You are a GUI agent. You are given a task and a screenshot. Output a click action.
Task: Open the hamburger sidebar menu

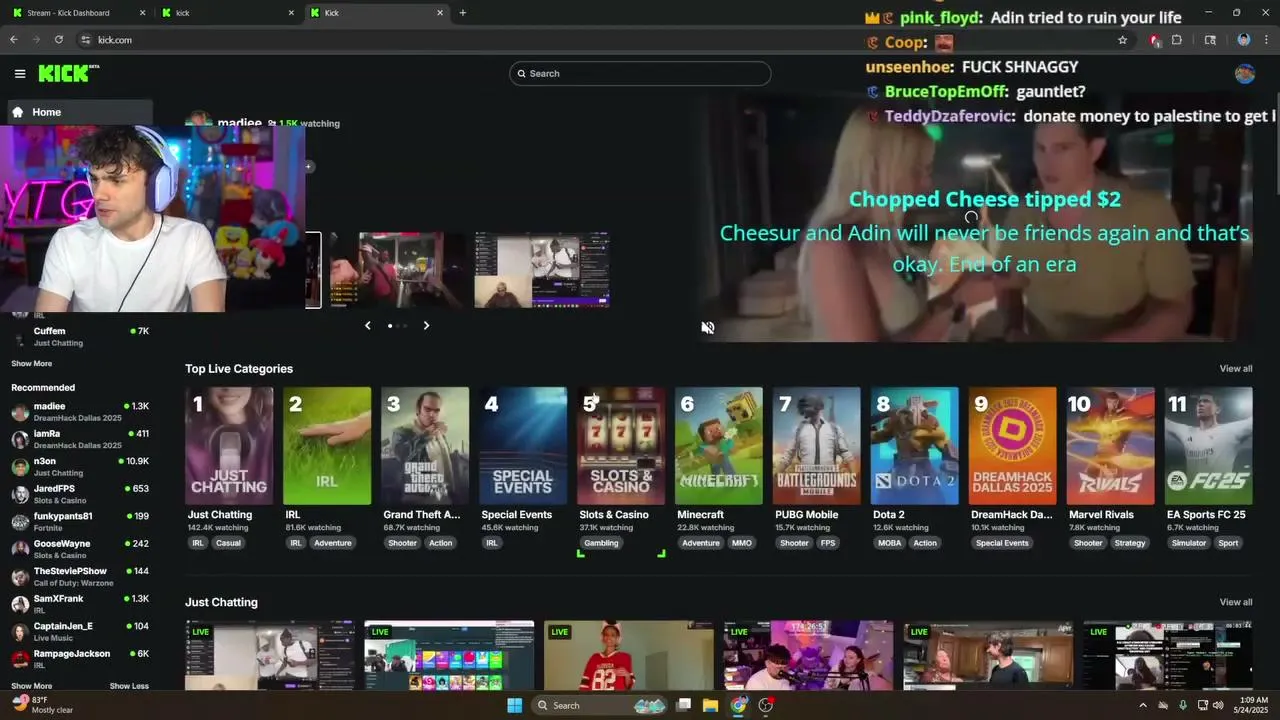(20, 73)
